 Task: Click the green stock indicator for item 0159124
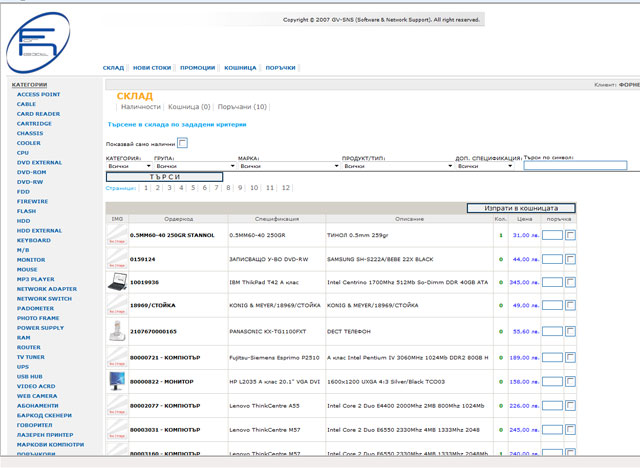pos(501,259)
